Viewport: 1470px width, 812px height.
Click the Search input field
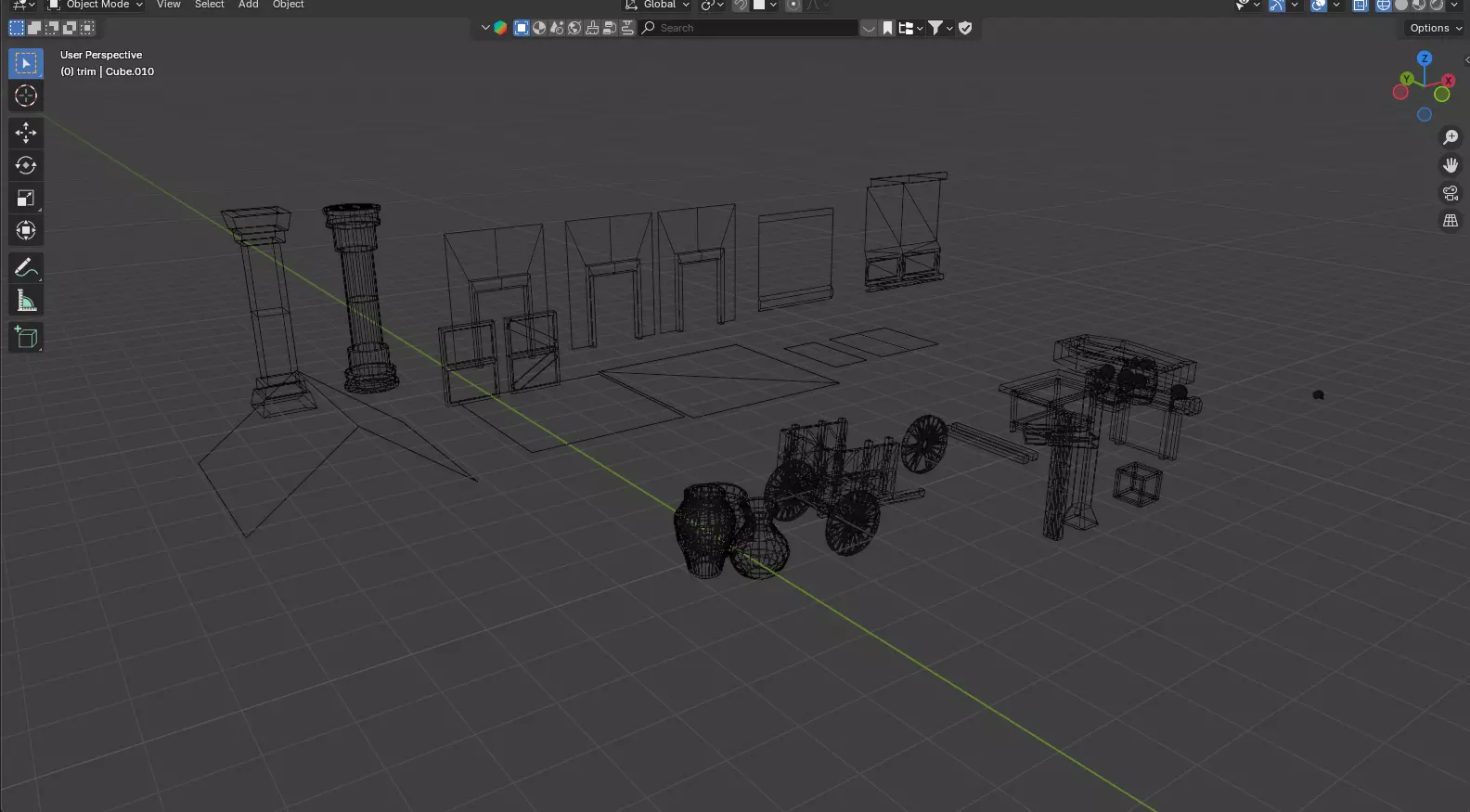click(x=748, y=28)
